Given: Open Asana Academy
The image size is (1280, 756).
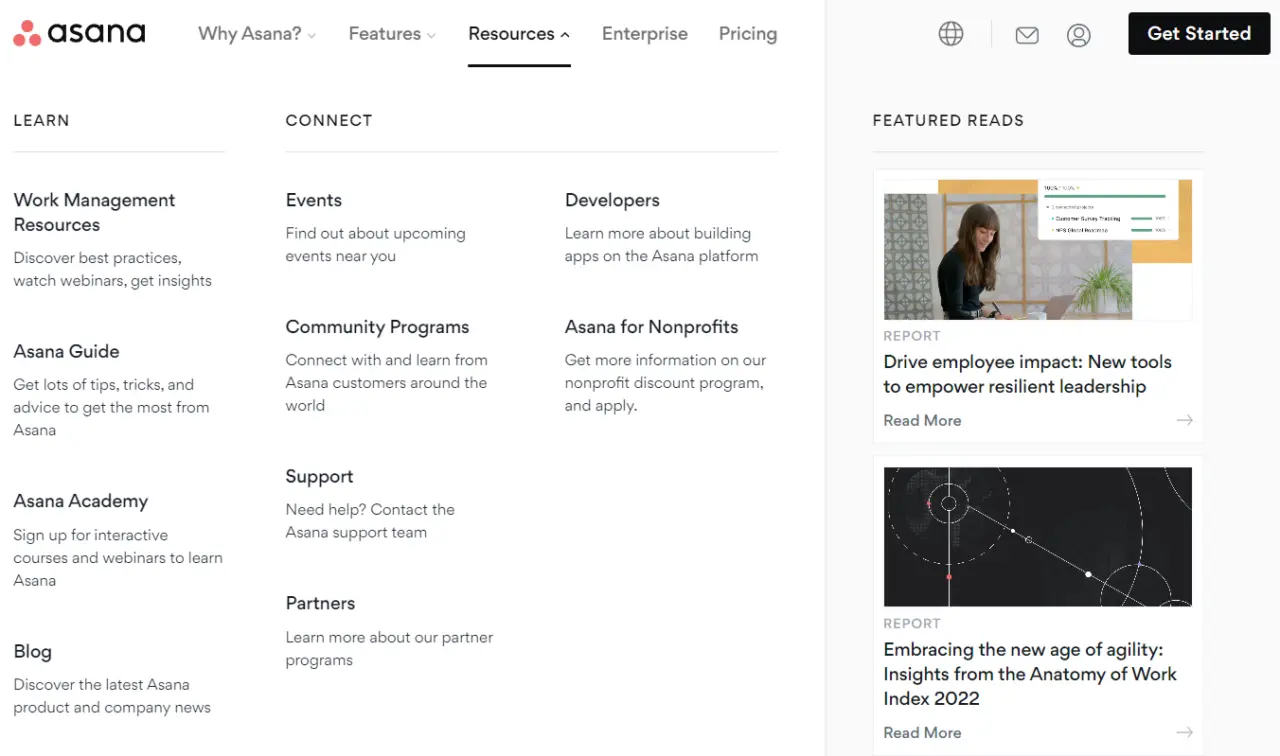Looking at the screenshot, I should click(80, 500).
